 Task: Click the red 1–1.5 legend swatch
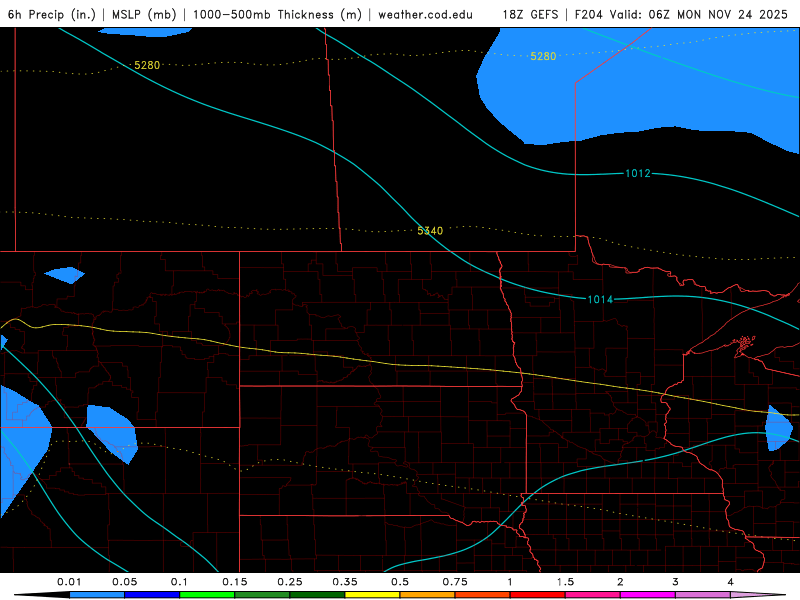pos(538,595)
